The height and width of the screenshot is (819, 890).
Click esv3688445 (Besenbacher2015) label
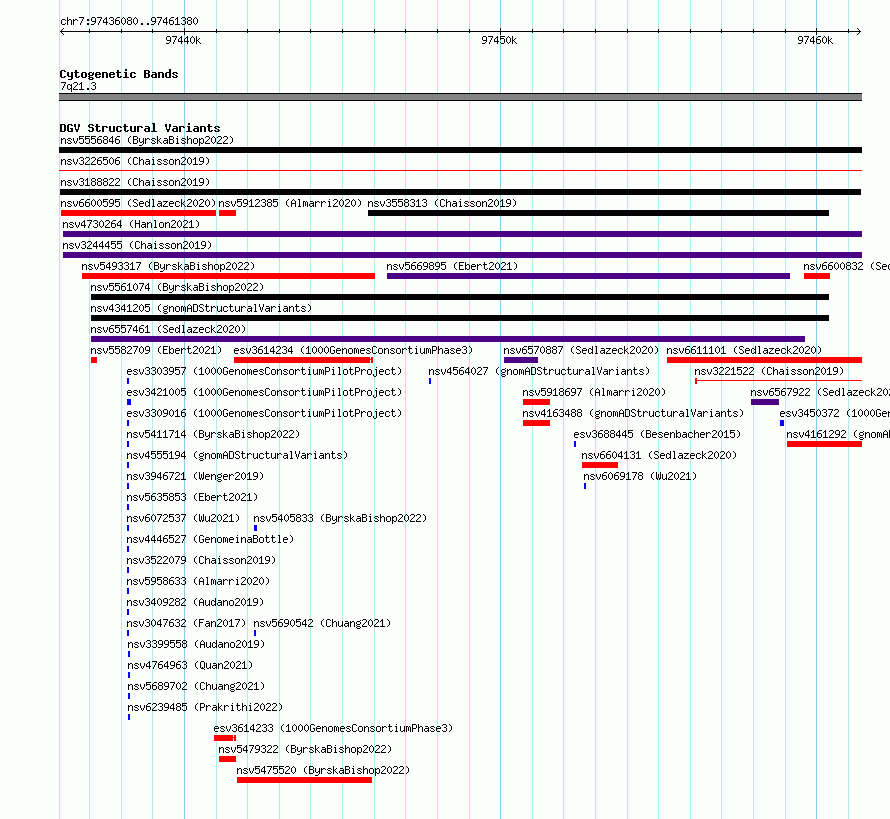point(657,434)
